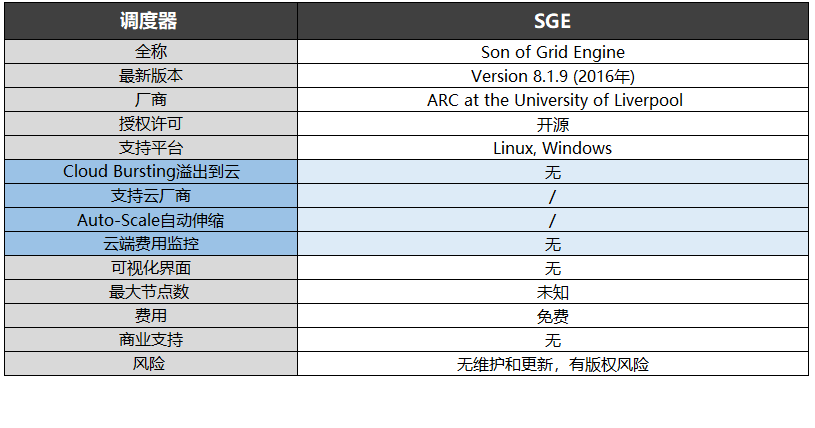Click the SGE column header
Screen dimensions: 815x428
[x=552, y=20]
